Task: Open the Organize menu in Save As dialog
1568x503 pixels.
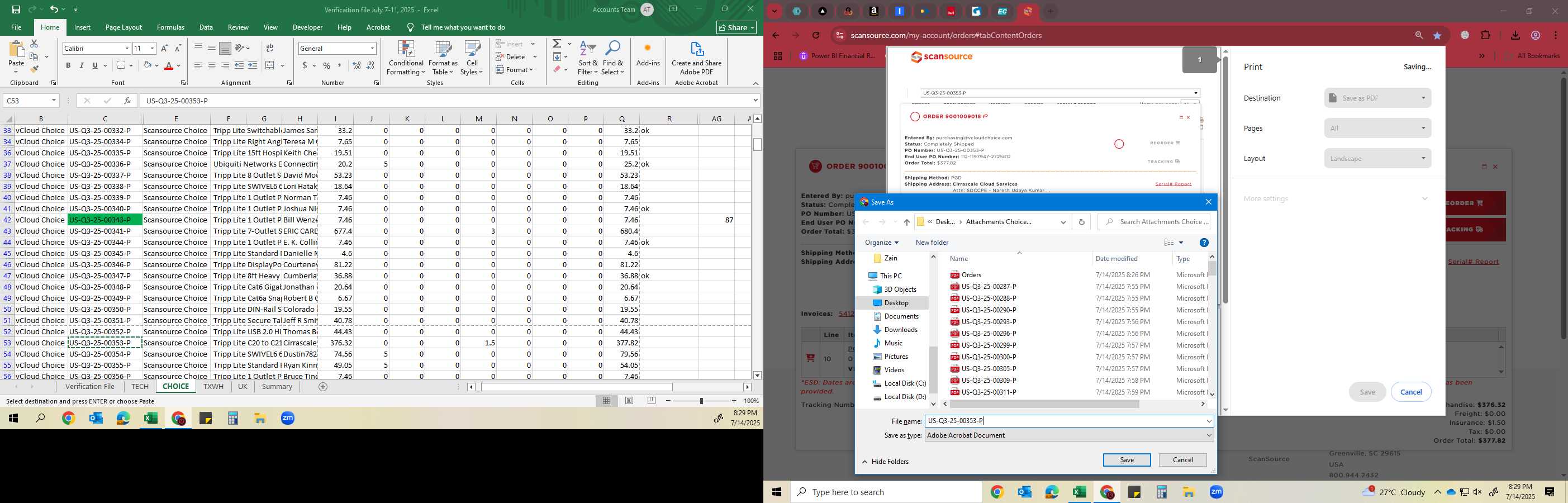Action: pyautogui.click(x=881, y=243)
